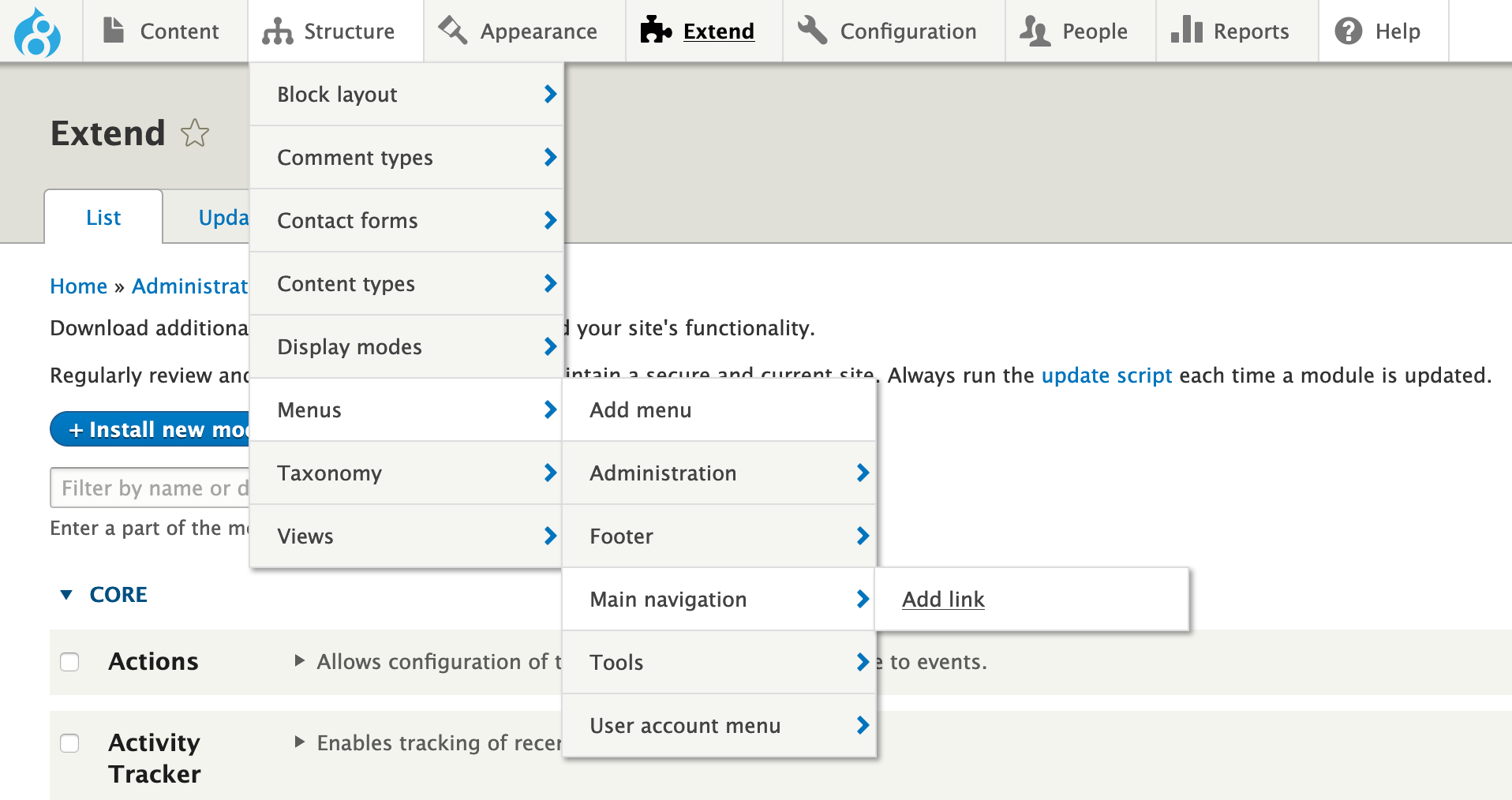Viewport: 1512px width, 800px height.
Task: Open Appearance in the admin toolbar
Action: click(x=525, y=31)
